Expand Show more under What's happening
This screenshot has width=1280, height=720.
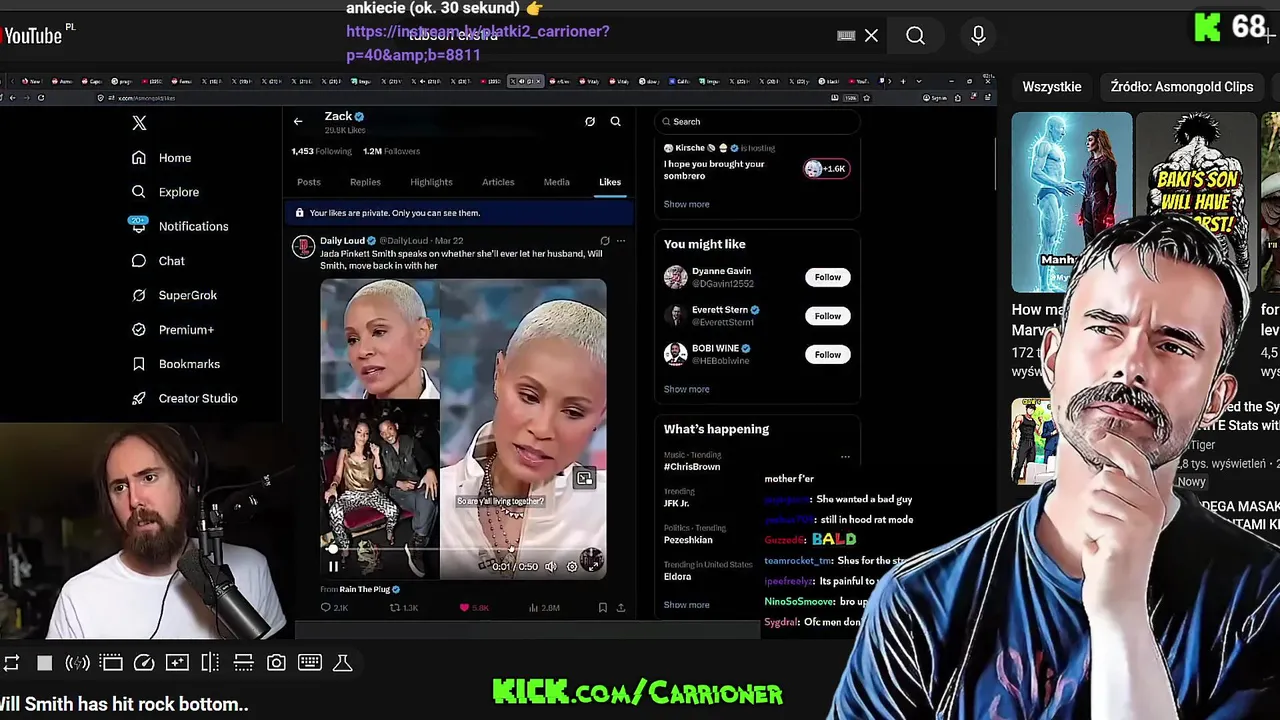[x=687, y=605]
